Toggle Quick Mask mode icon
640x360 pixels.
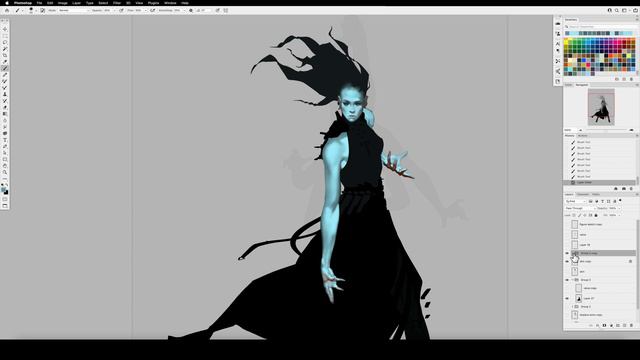click(x=5, y=200)
